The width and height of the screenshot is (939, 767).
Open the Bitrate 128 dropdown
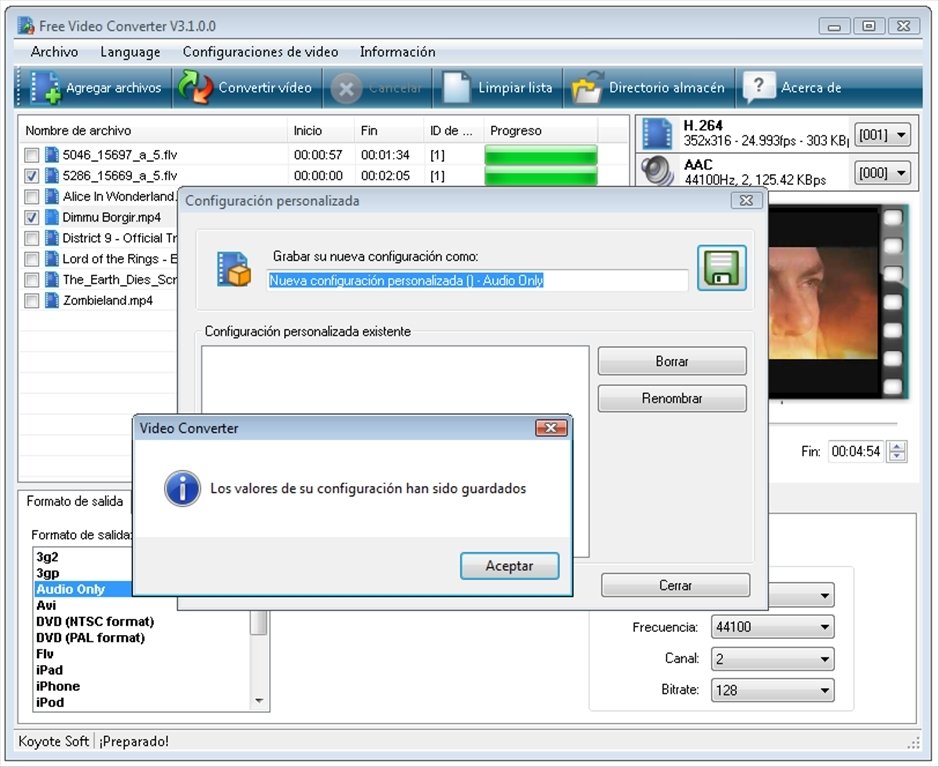pyautogui.click(x=773, y=690)
